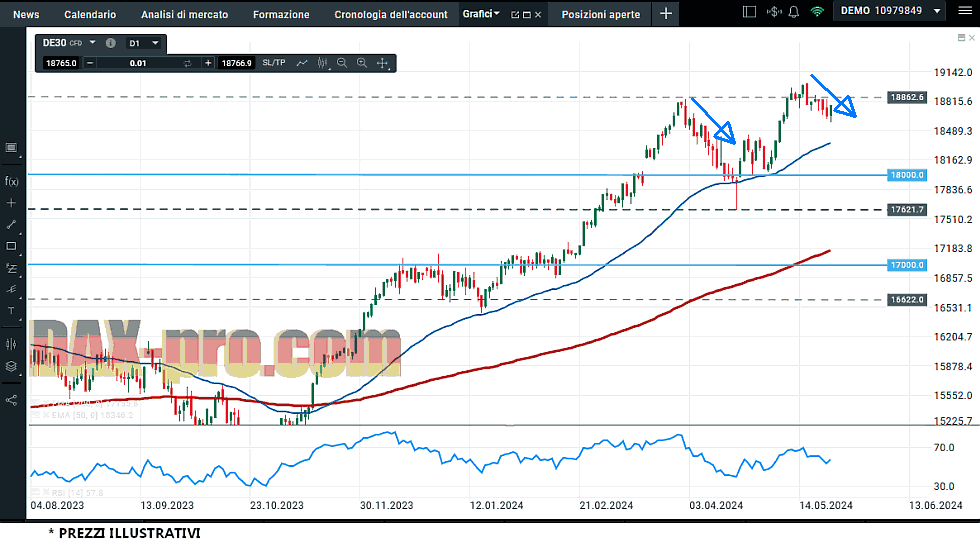Toggle SL/TP settings
This screenshot has height=542, width=980.
click(x=274, y=63)
